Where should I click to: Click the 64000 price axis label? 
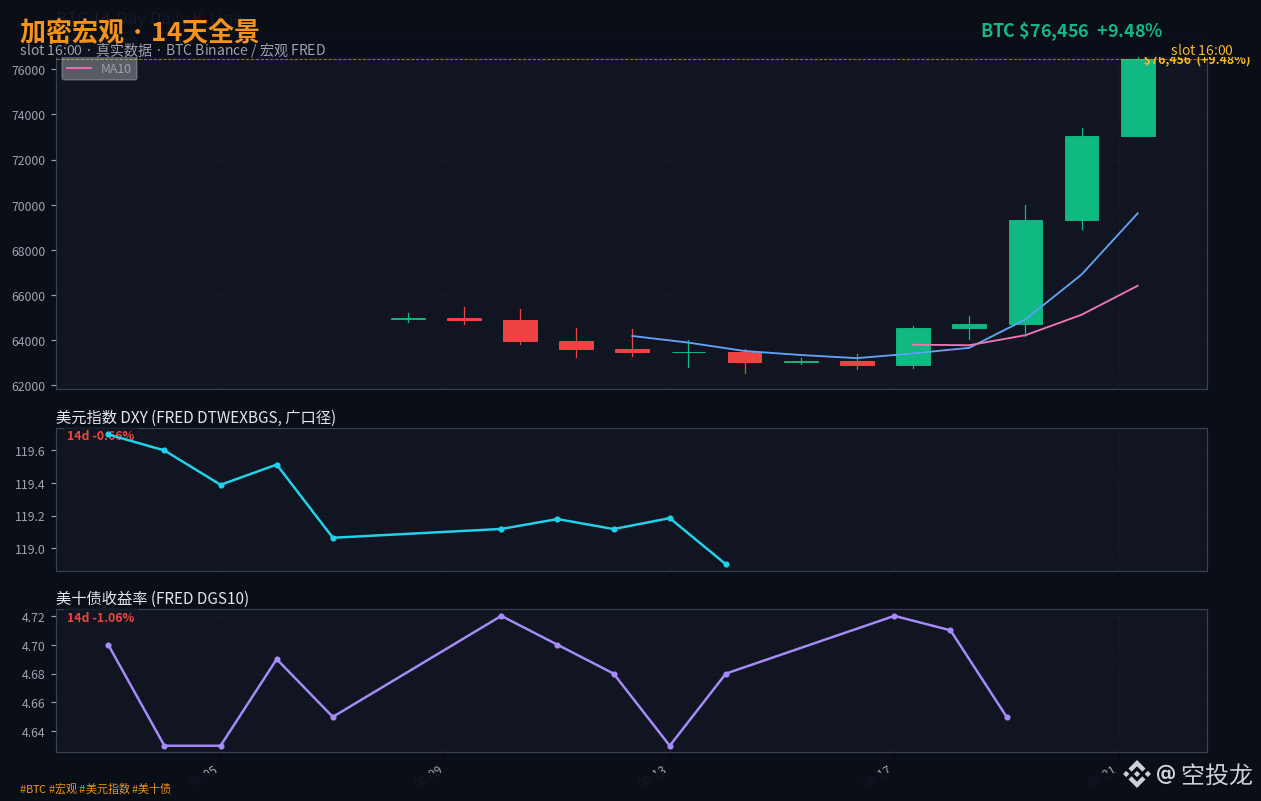[x=28, y=341]
